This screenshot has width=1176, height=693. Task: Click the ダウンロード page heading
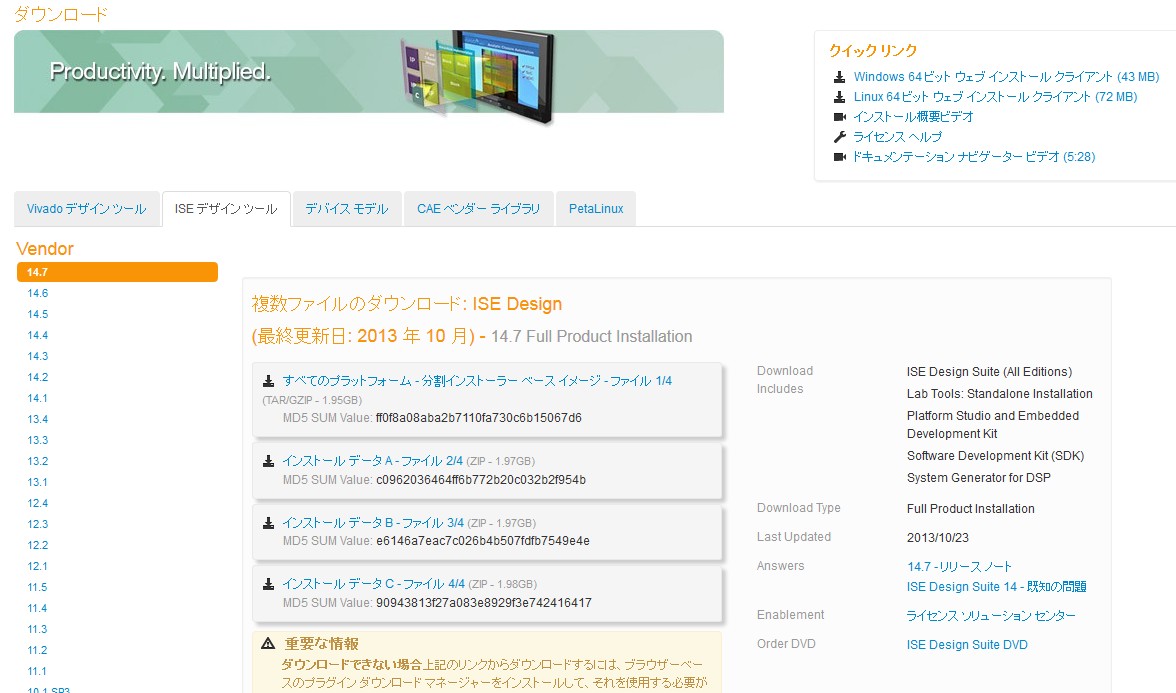pyautogui.click(x=61, y=14)
